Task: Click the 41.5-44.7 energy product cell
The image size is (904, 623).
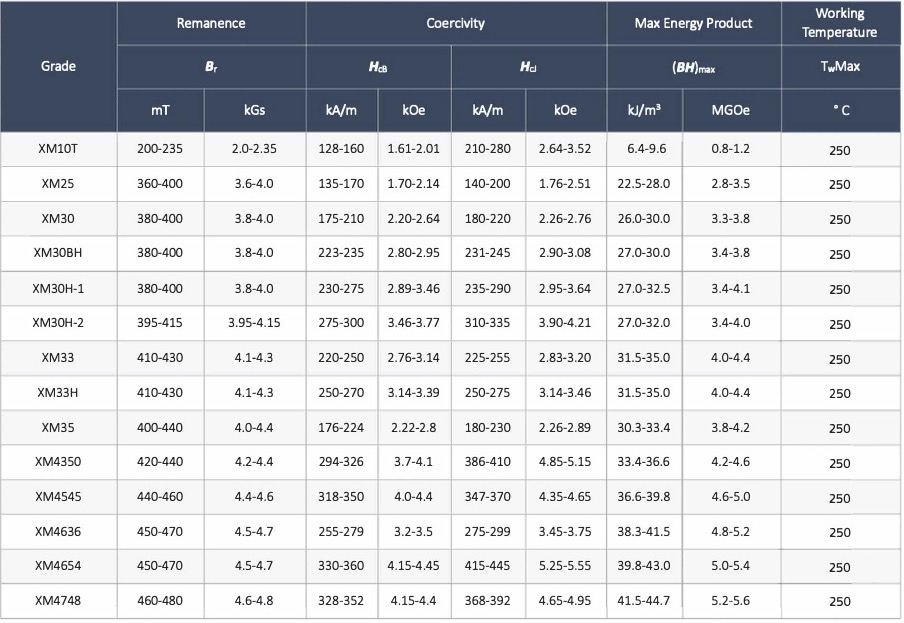Action: 644,600
